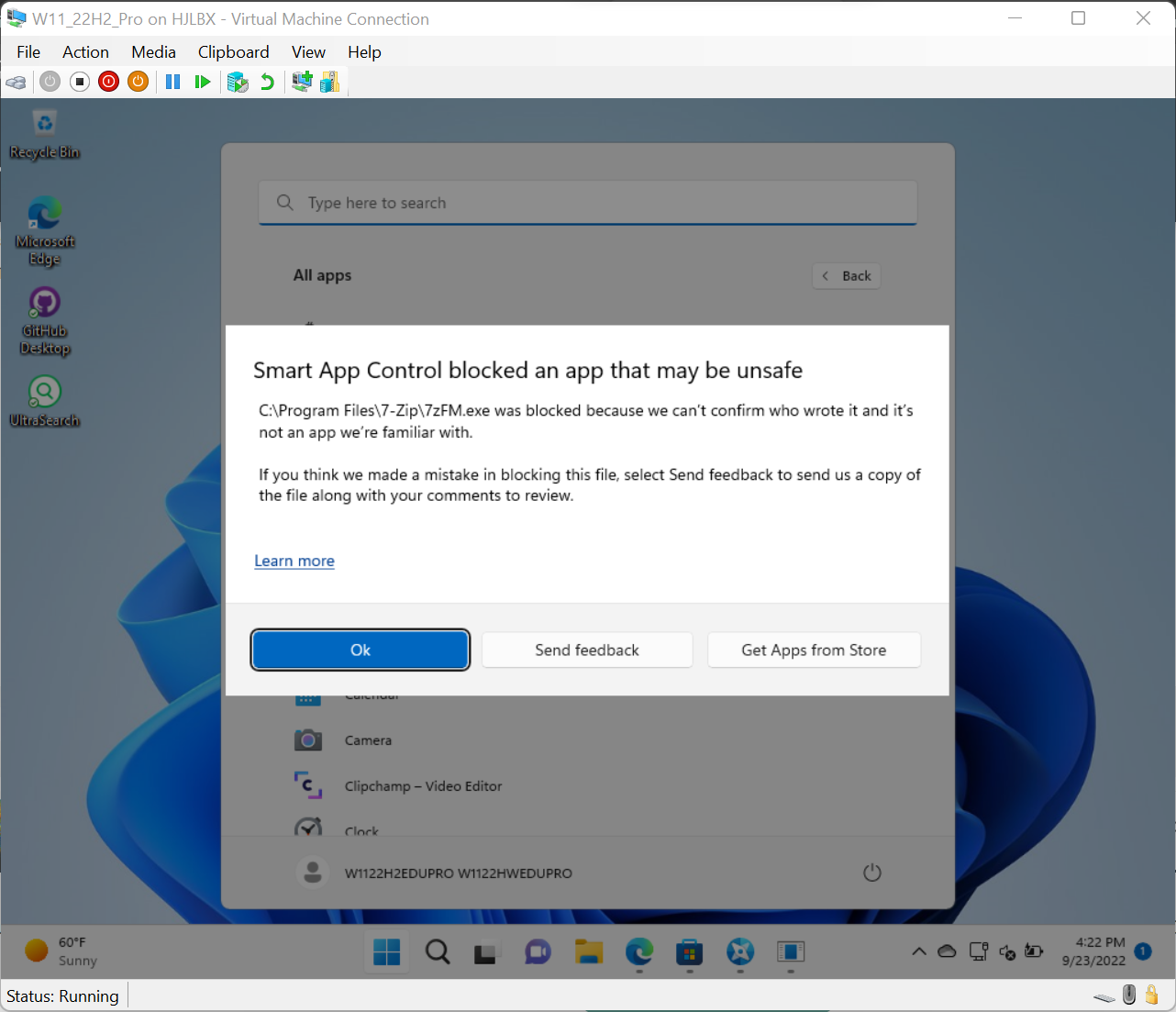1176x1012 pixels.
Task: Select the GitHub Desktop shortcut
Action: point(44,321)
